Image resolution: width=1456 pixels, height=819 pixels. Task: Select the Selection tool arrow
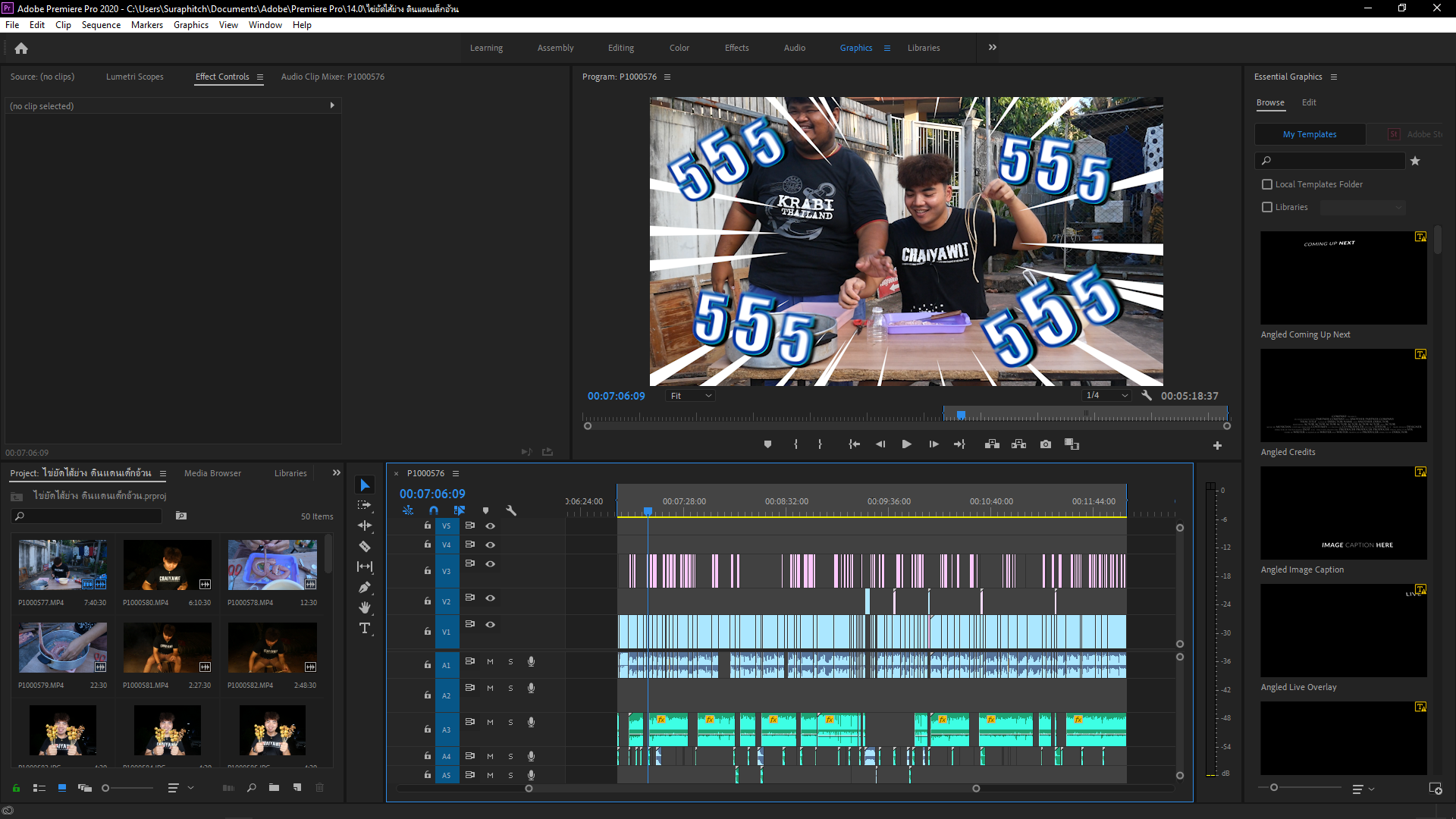(x=365, y=485)
